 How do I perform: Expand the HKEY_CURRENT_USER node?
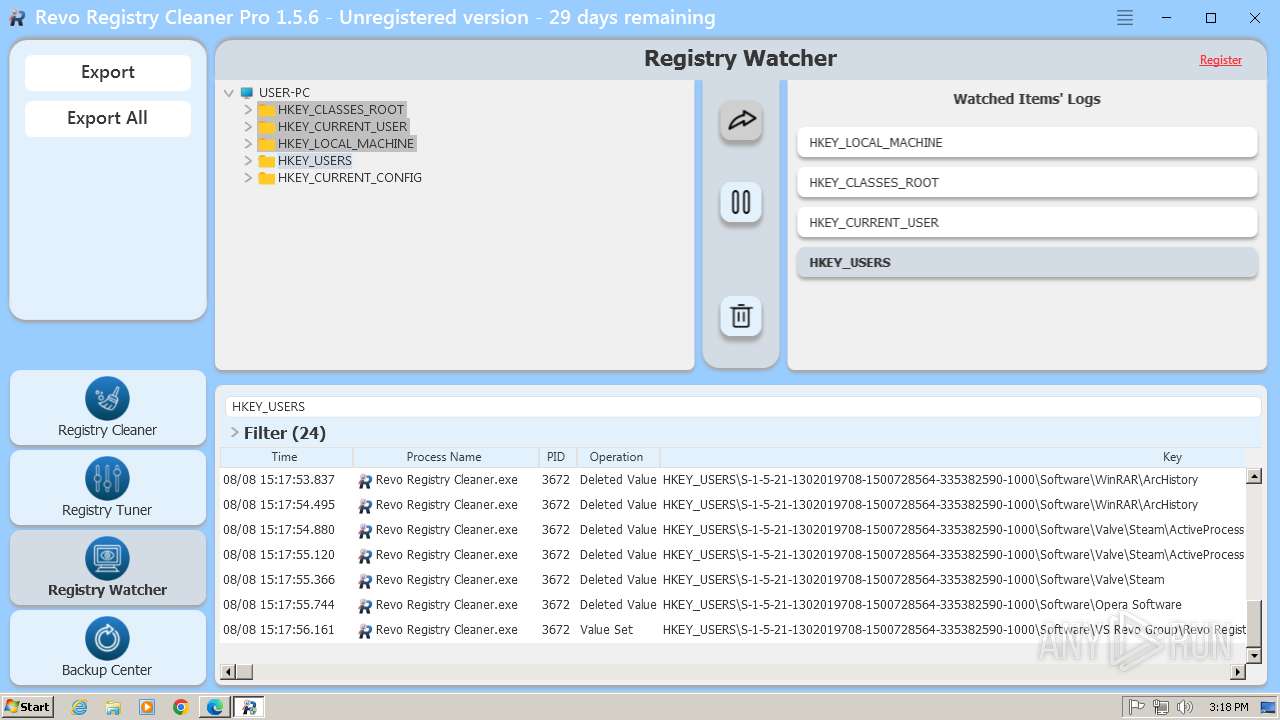click(x=248, y=127)
